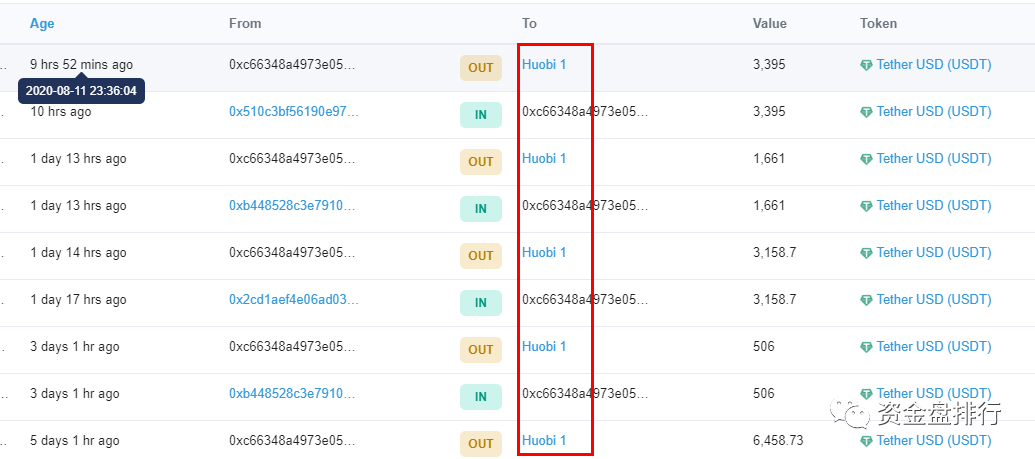Image resolution: width=1035 pixels, height=459 pixels.
Task: Click the IN badge in the 506 row
Action: (481, 396)
